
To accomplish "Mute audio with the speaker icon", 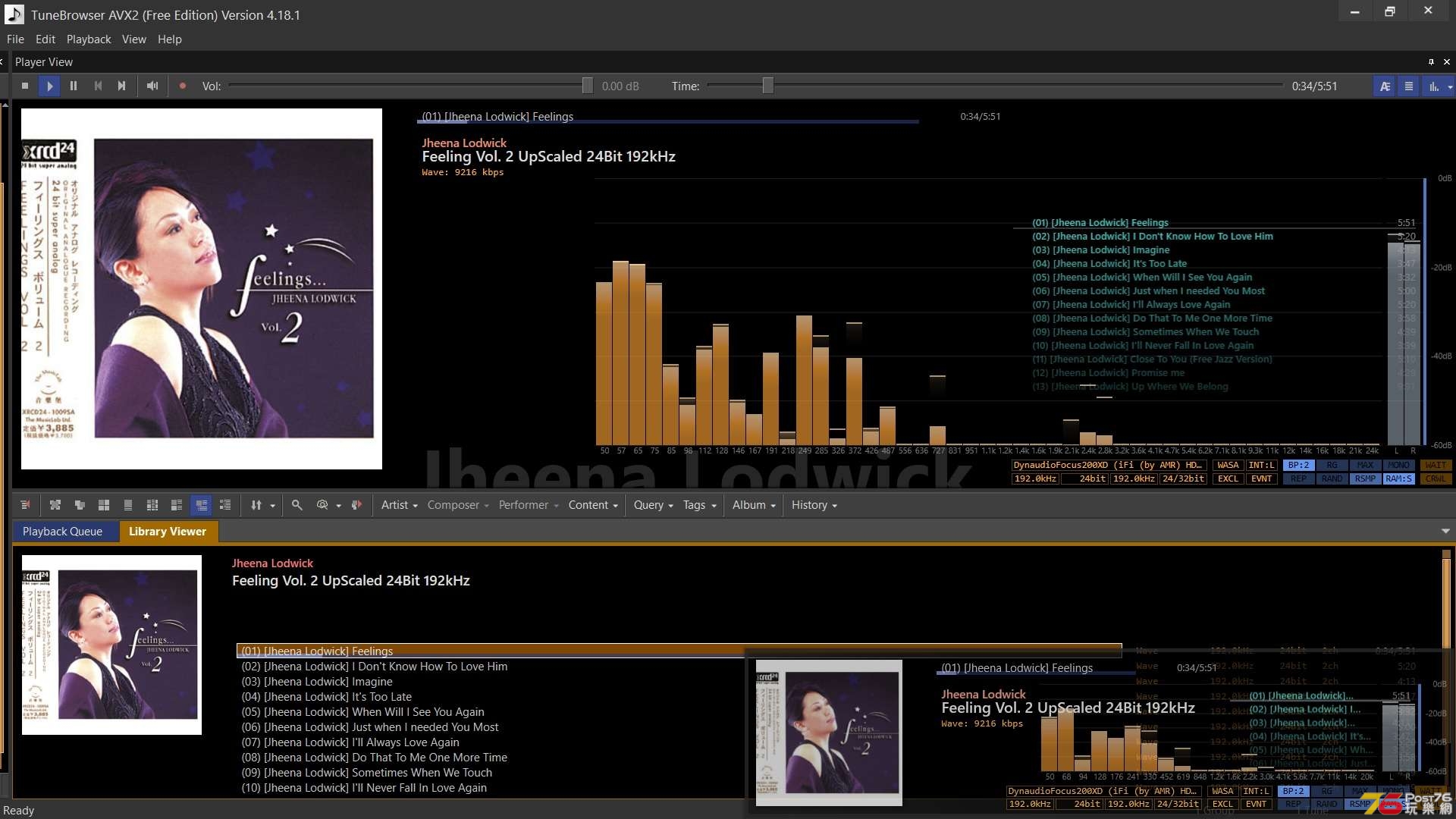I will click(152, 86).
